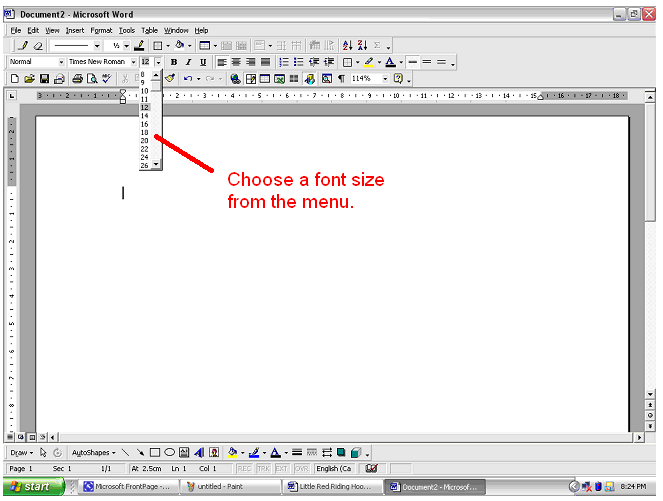Open the Format menu
Image resolution: width=663 pixels, height=501 pixels.
101,30
